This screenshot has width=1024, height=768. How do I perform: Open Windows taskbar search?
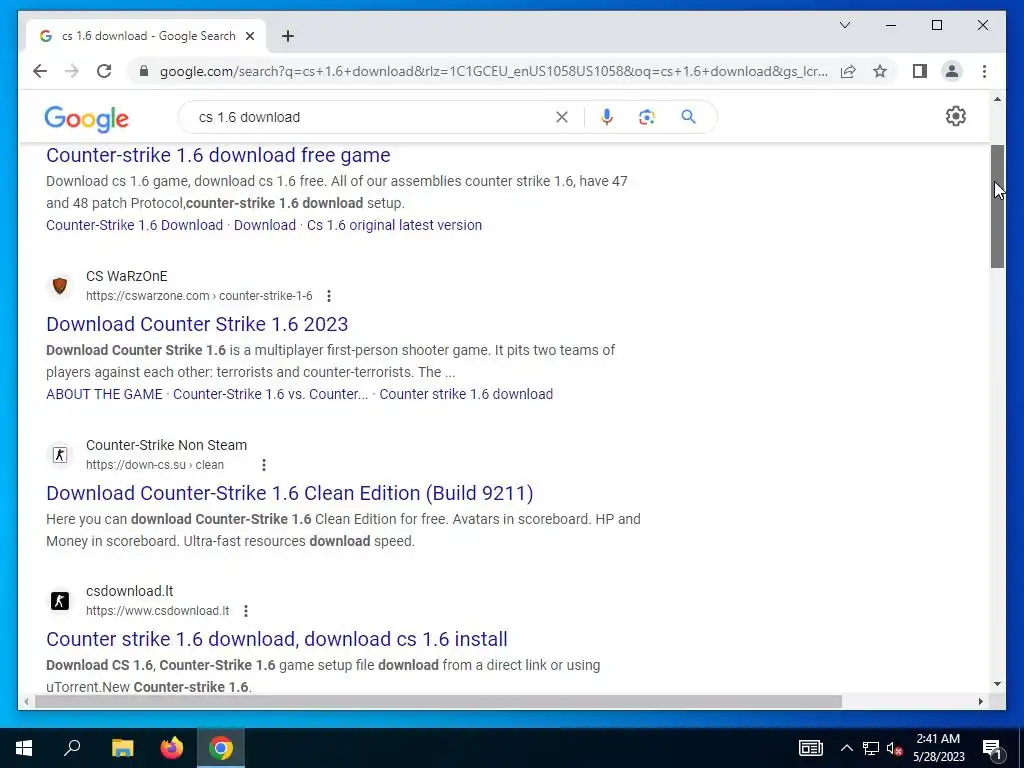[x=72, y=748]
